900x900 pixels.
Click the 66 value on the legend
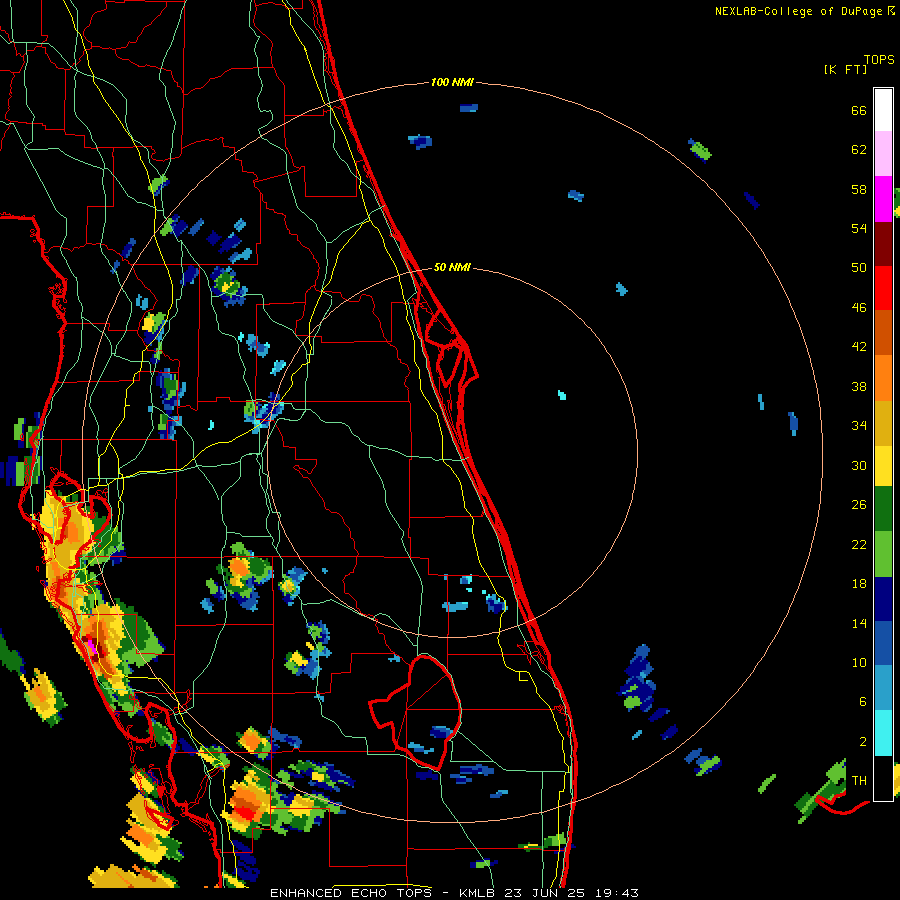(859, 110)
